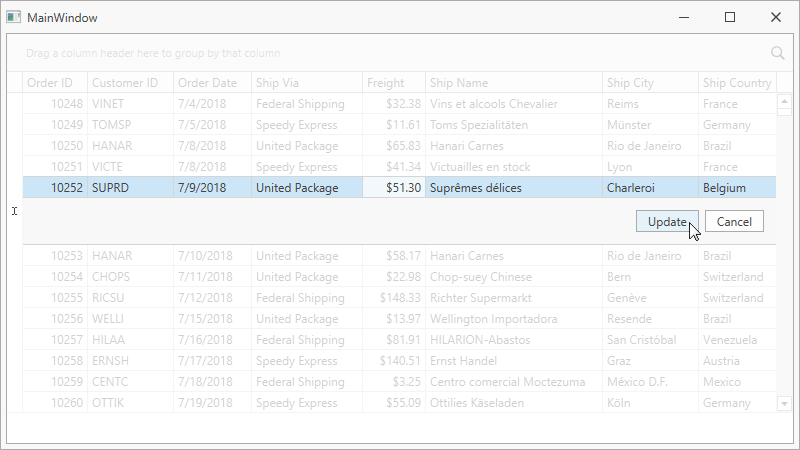Click the VINET customer cell
Screen dimensions: 800x450
131,104
